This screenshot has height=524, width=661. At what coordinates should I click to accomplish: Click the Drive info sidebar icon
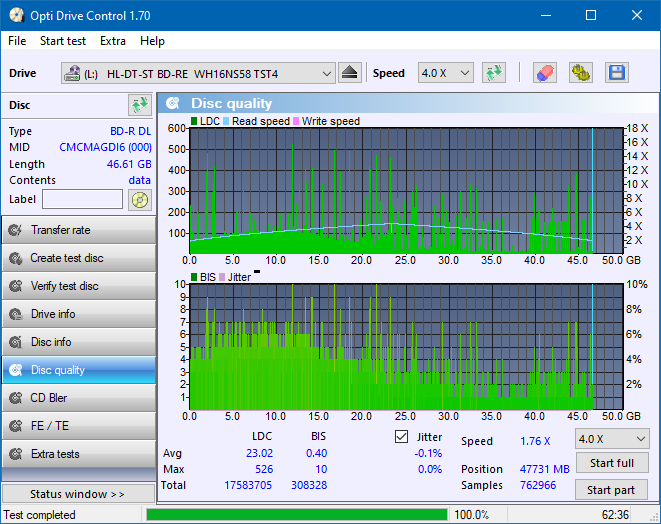coord(16,314)
